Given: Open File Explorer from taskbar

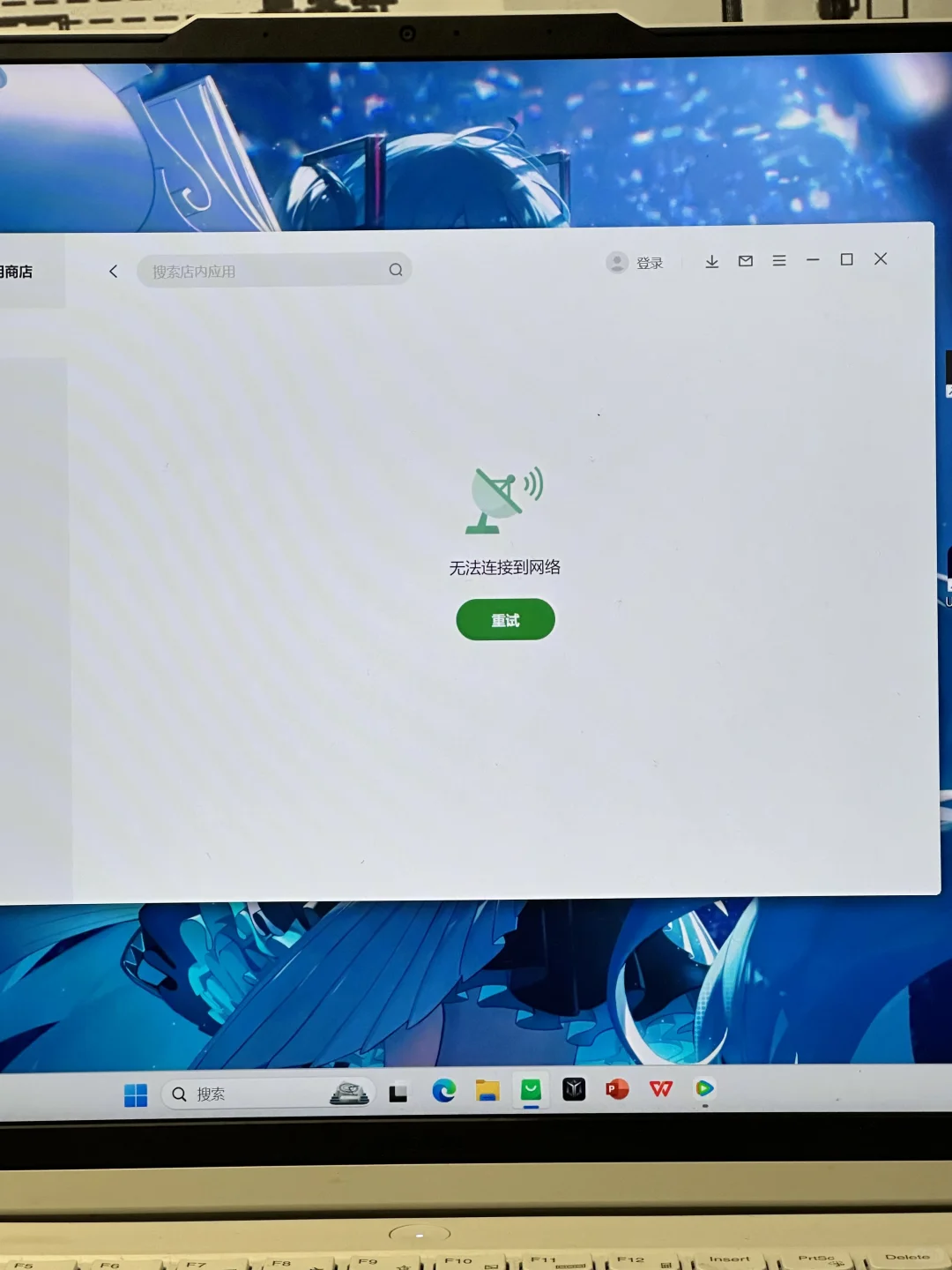Looking at the screenshot, I should [487, 1090].
